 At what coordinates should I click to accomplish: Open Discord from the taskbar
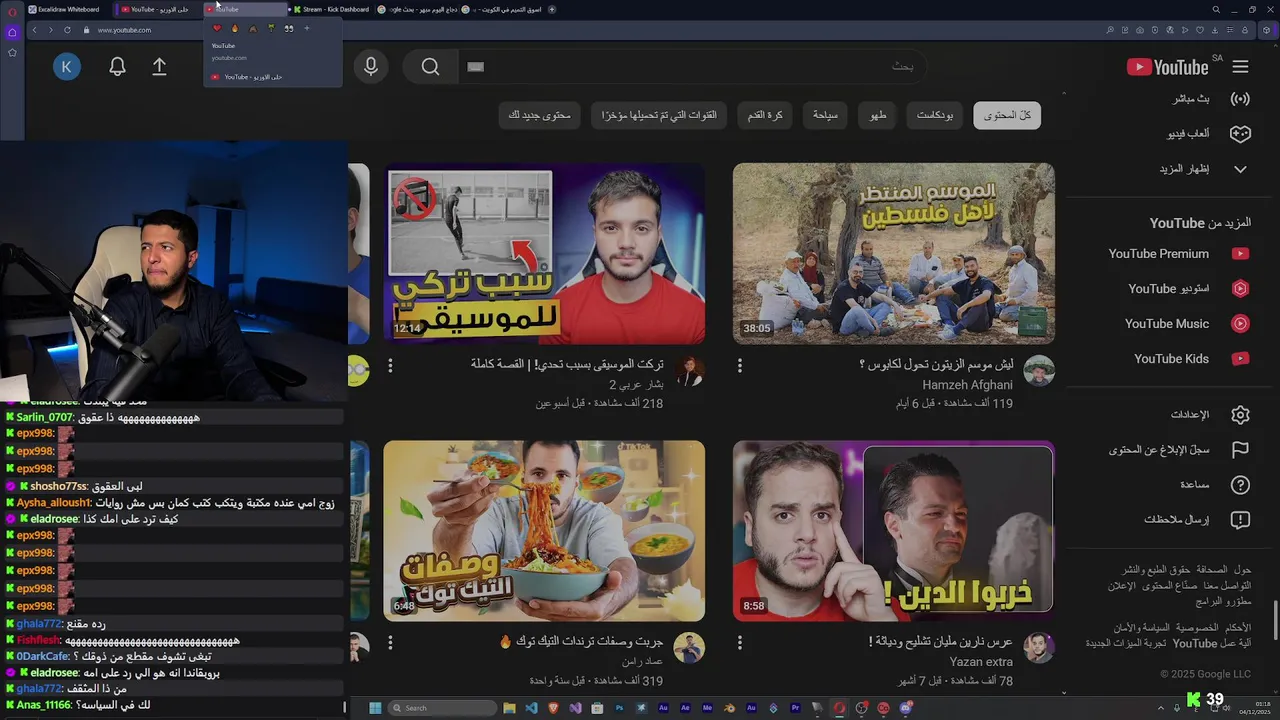[x=906, y=708]
